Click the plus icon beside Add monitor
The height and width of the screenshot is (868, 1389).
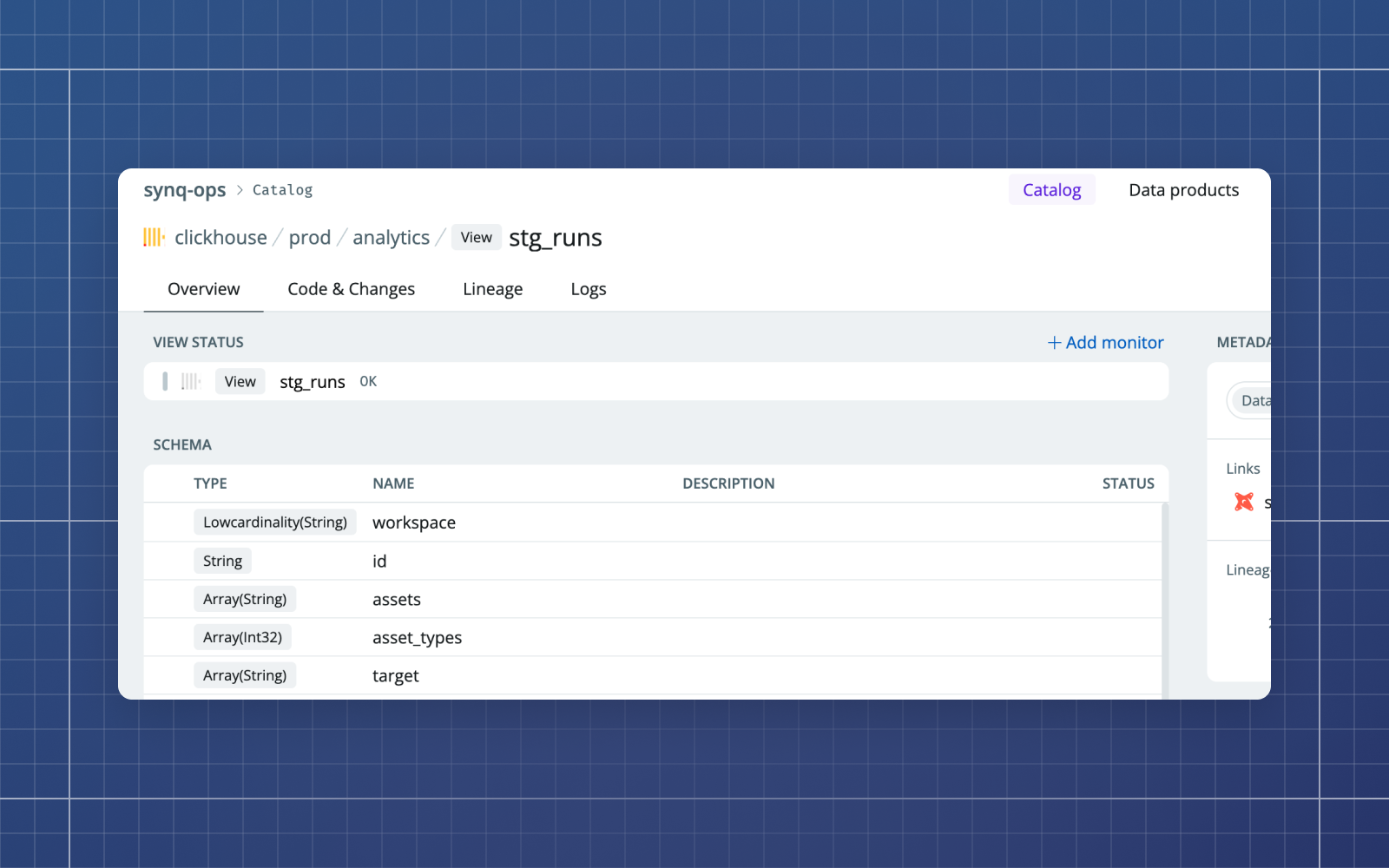[1054, 343]
